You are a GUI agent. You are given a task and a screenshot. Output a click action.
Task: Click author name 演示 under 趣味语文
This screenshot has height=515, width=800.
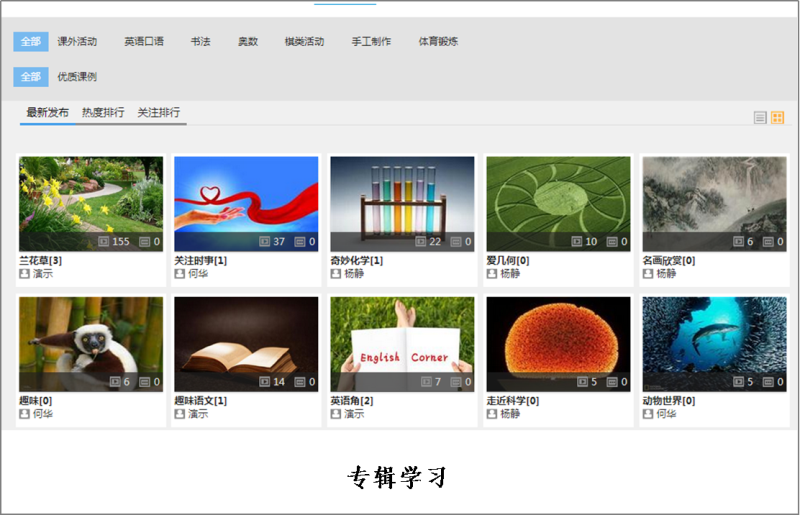coord(198,414)
